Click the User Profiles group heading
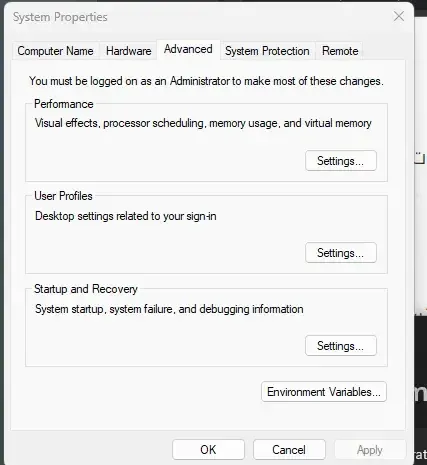427x465 pixels. [x=63, y=196]
